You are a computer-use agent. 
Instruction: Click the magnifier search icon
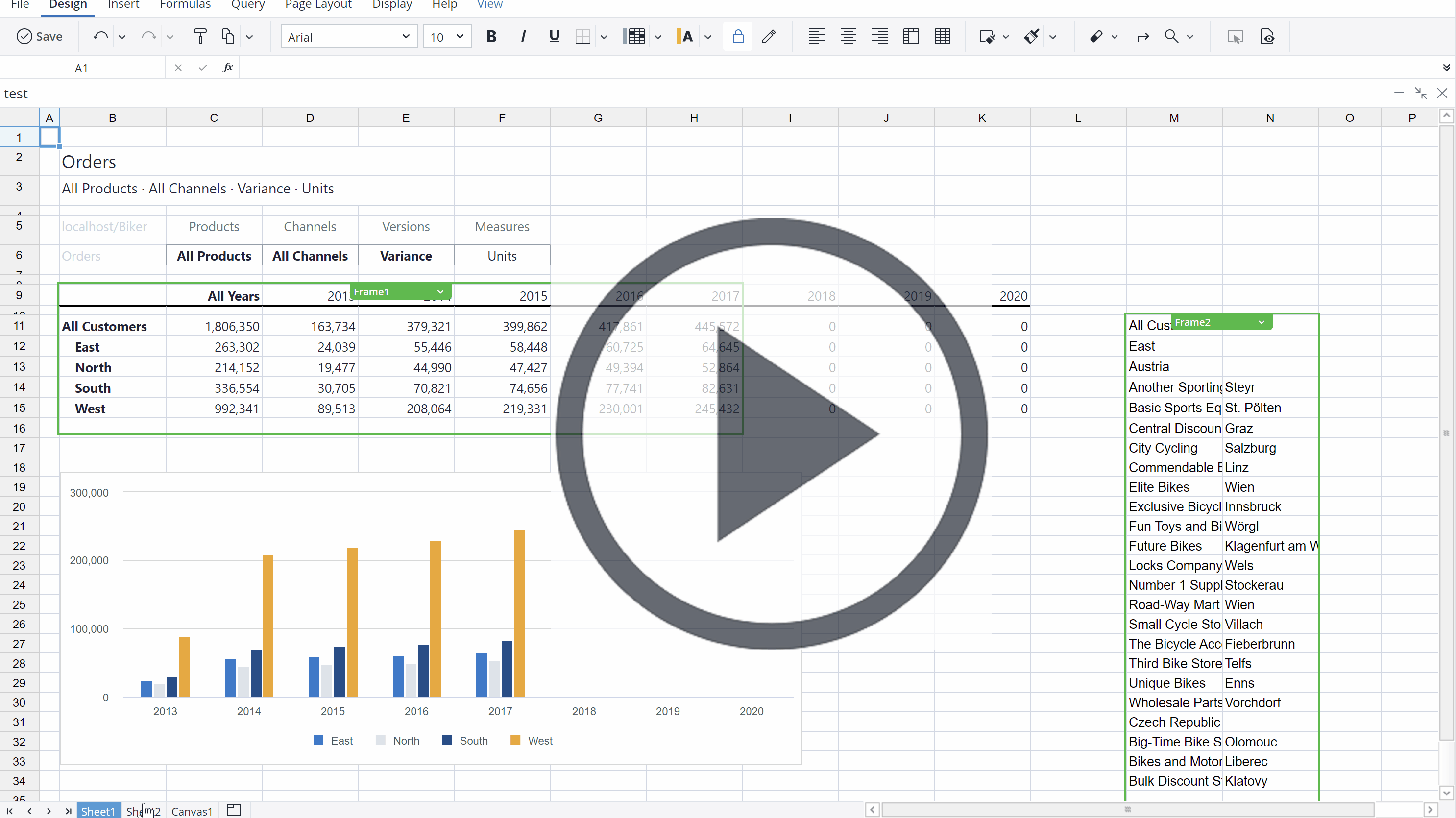(x=1171, y=37)
